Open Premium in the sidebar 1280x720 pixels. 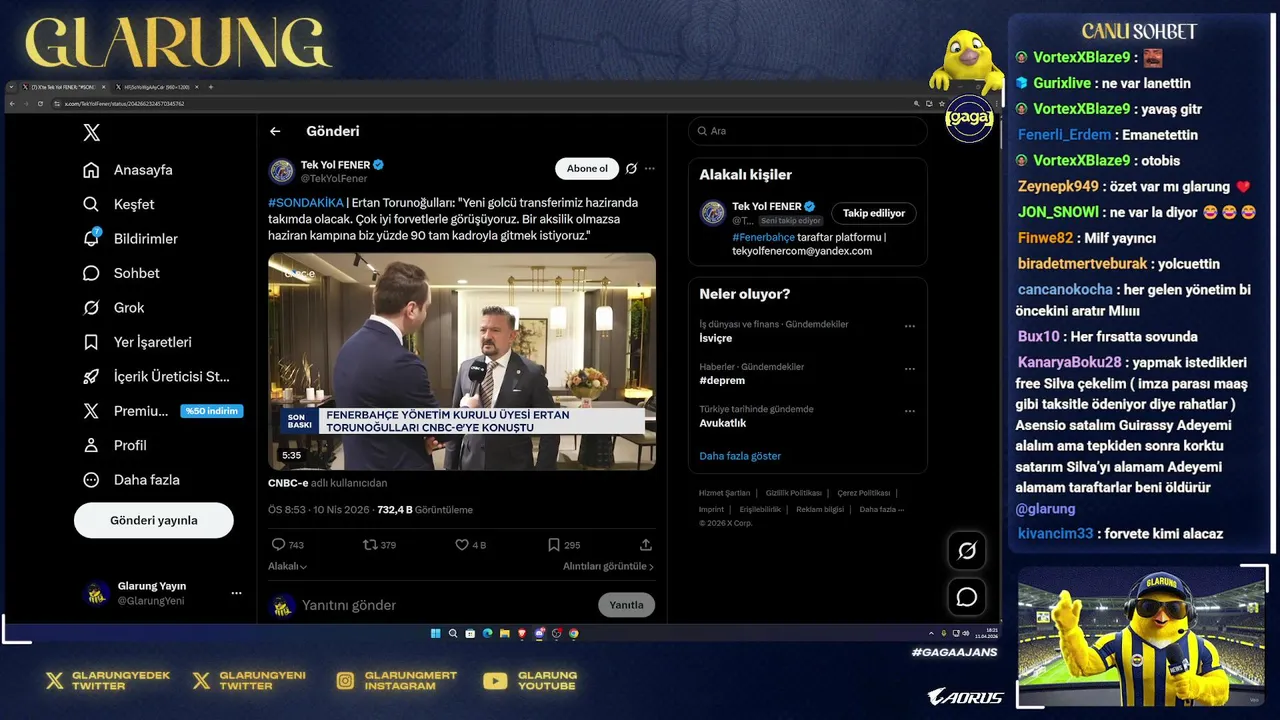point(125,411)
